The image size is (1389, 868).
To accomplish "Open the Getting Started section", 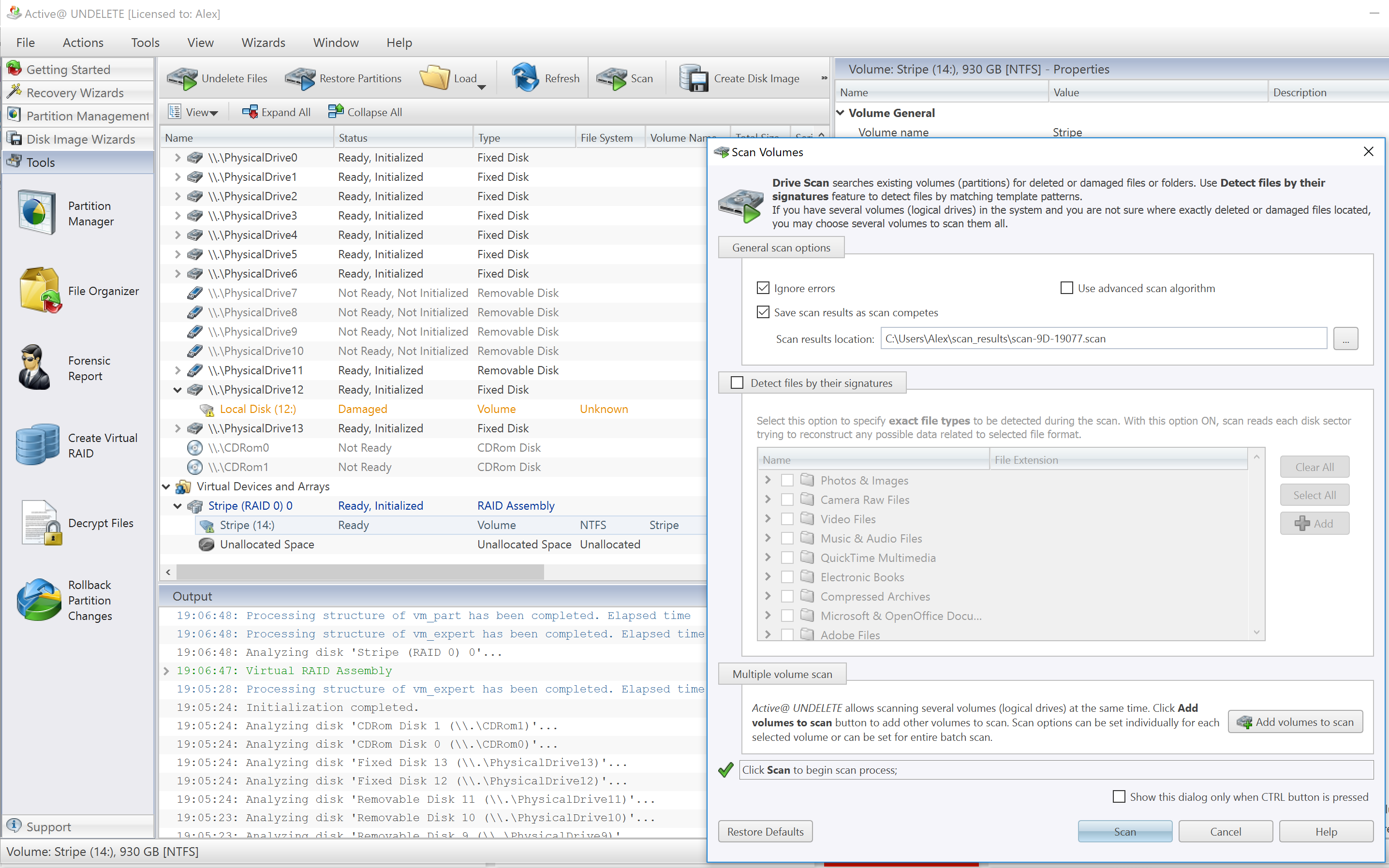I will coord(77,70).
